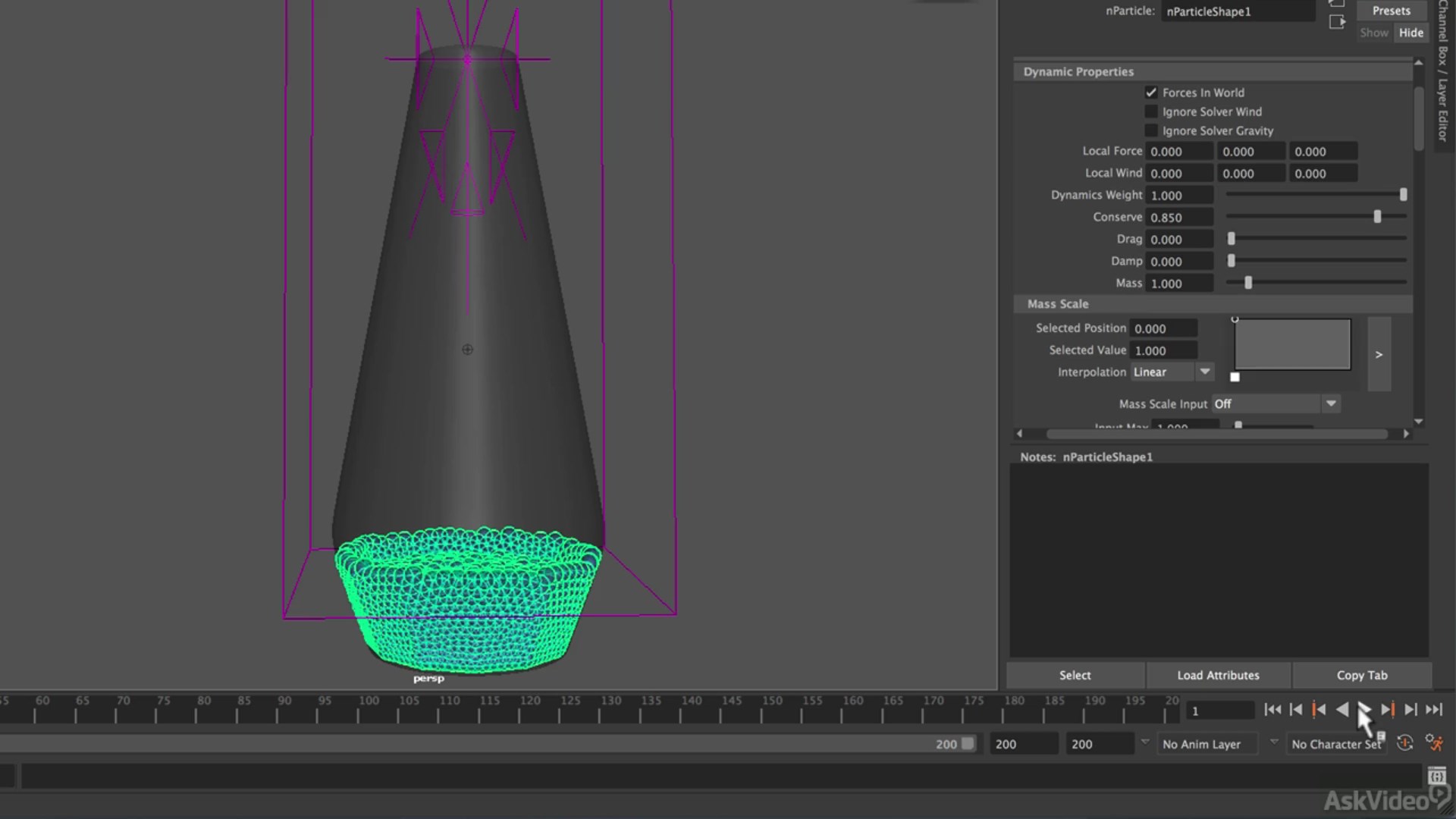Click the Presets button
Image resolution: width=1456 pixels, height=819 pixels.
(x=1391, y=11)
